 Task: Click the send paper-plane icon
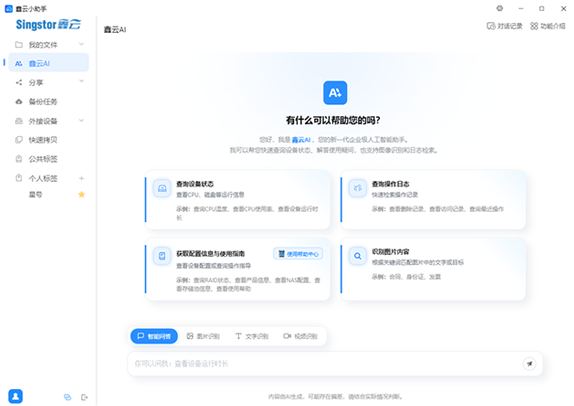pos(529,364)
